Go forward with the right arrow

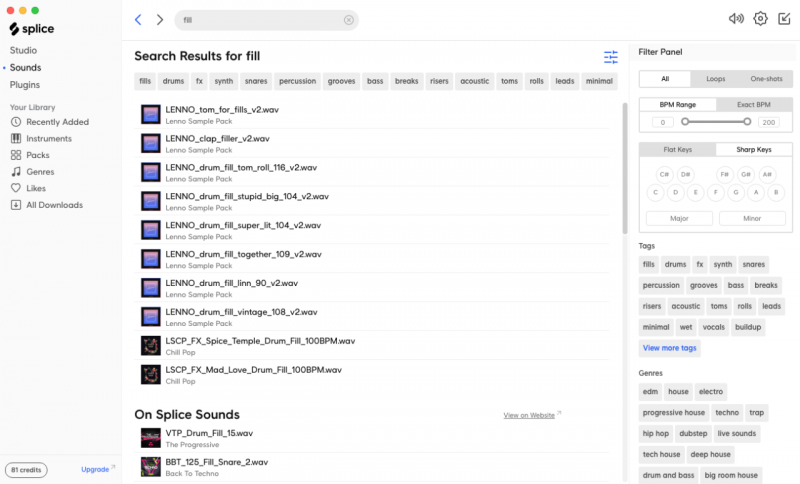coord(160,19)
